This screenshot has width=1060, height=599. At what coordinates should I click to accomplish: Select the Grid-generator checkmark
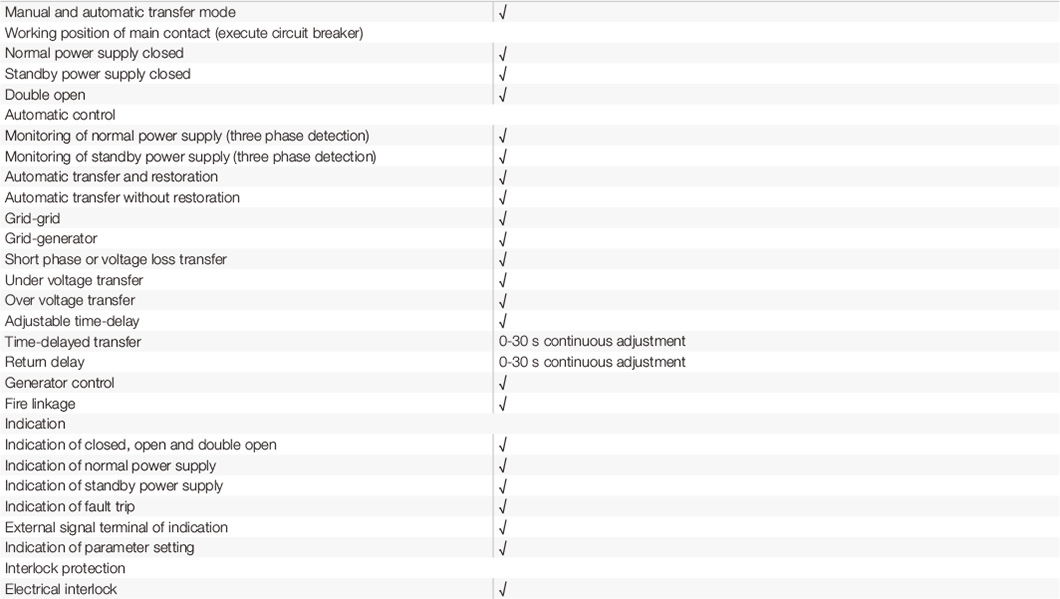(503, 239)
